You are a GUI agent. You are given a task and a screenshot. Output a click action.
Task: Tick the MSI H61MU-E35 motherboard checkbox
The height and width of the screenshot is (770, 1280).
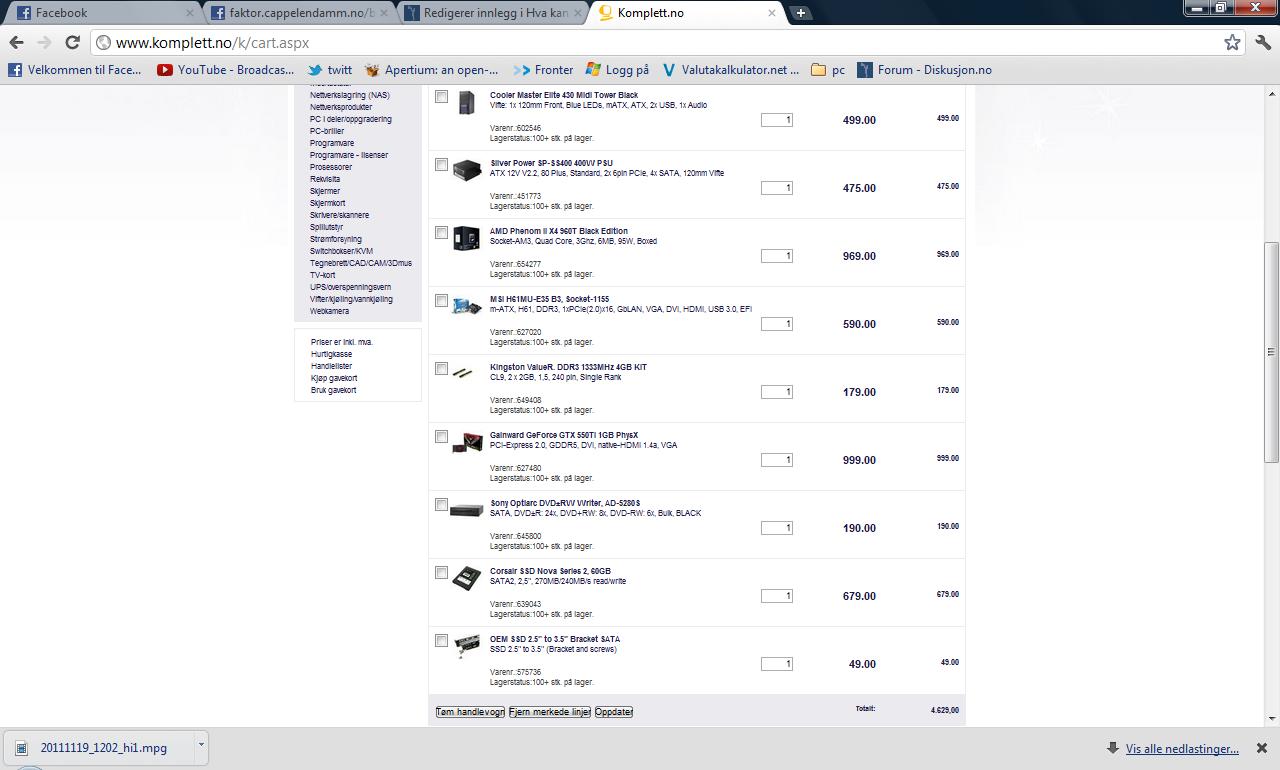click(441, 301)
